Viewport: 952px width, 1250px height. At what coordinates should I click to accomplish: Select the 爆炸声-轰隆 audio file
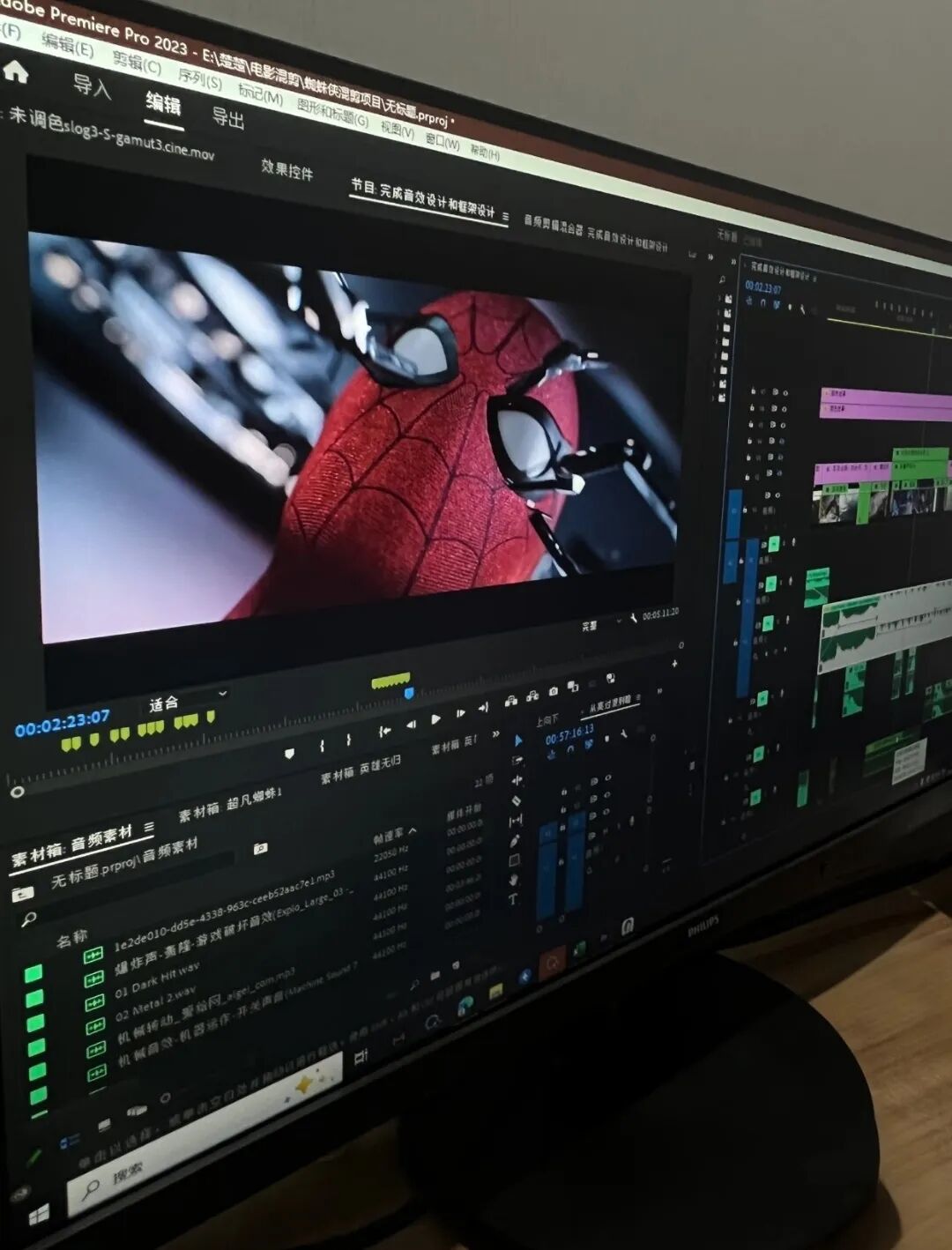[234, 931]
